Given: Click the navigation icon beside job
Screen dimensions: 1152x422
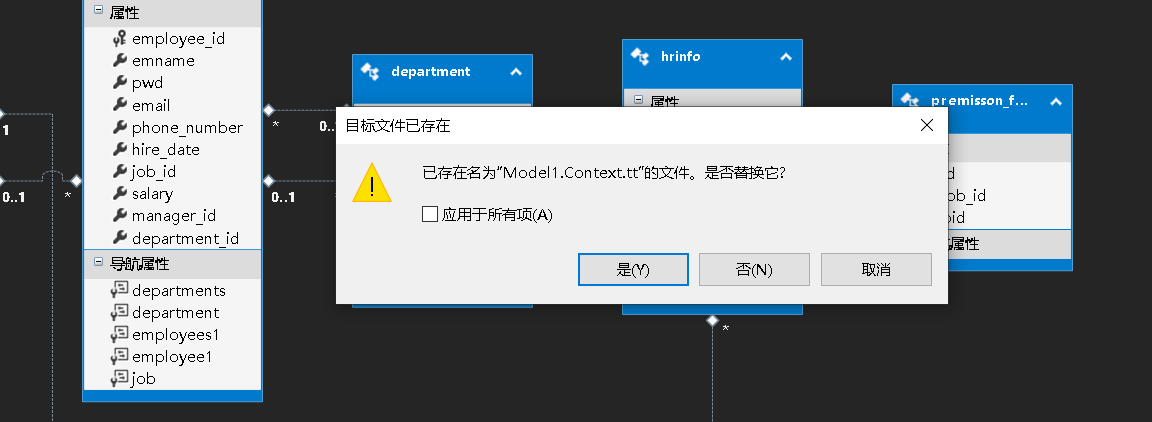Looking at the screenshot, I should pyautogui.click(x=119, y=379).
